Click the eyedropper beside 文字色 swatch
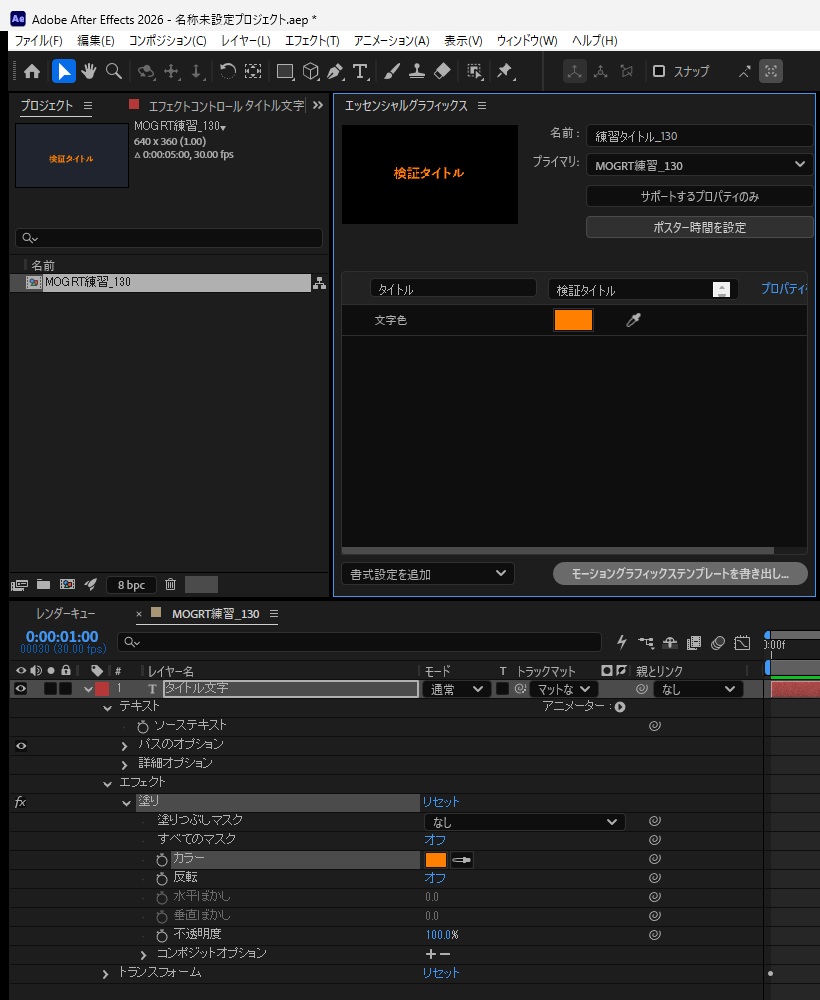 633,320
